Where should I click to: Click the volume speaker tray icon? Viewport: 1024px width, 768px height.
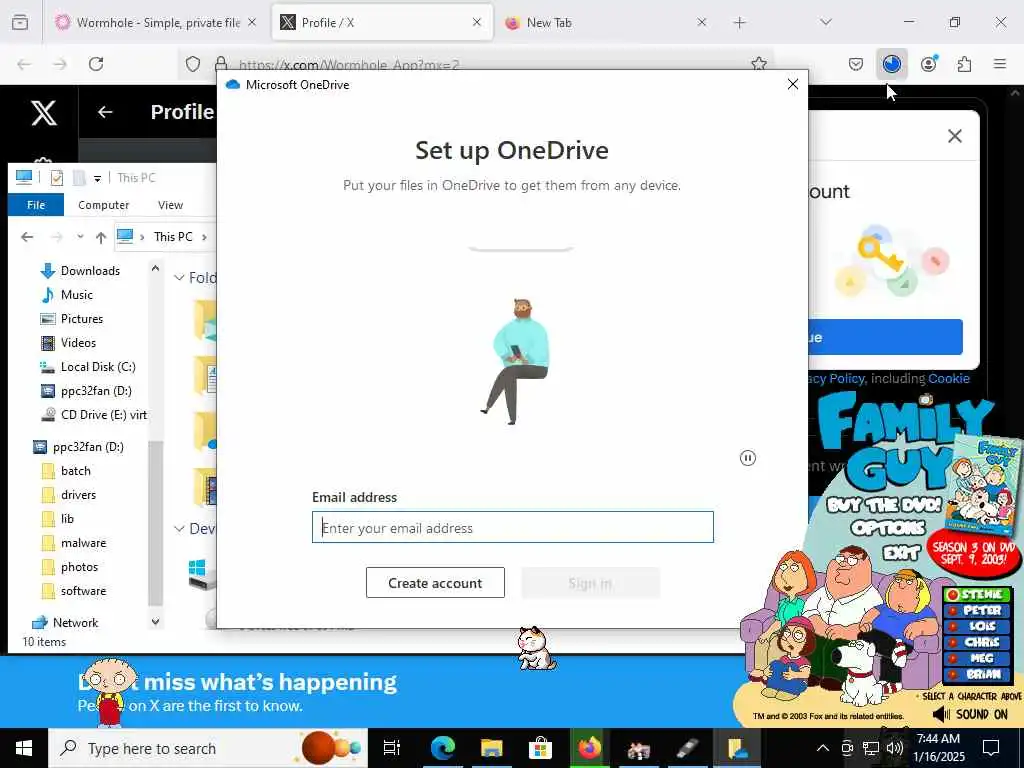(895, 748)
